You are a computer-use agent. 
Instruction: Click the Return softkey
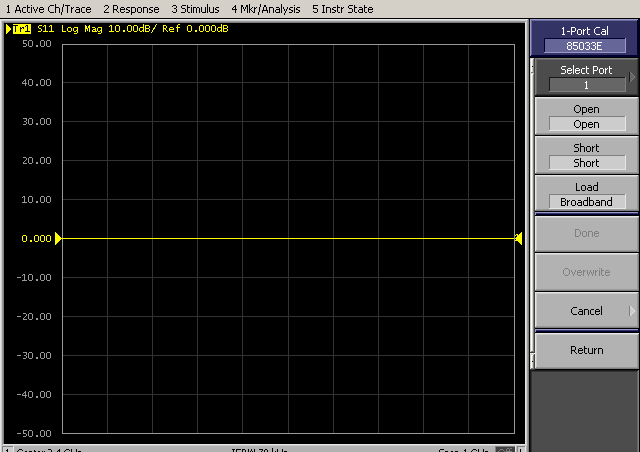[586, 350]
